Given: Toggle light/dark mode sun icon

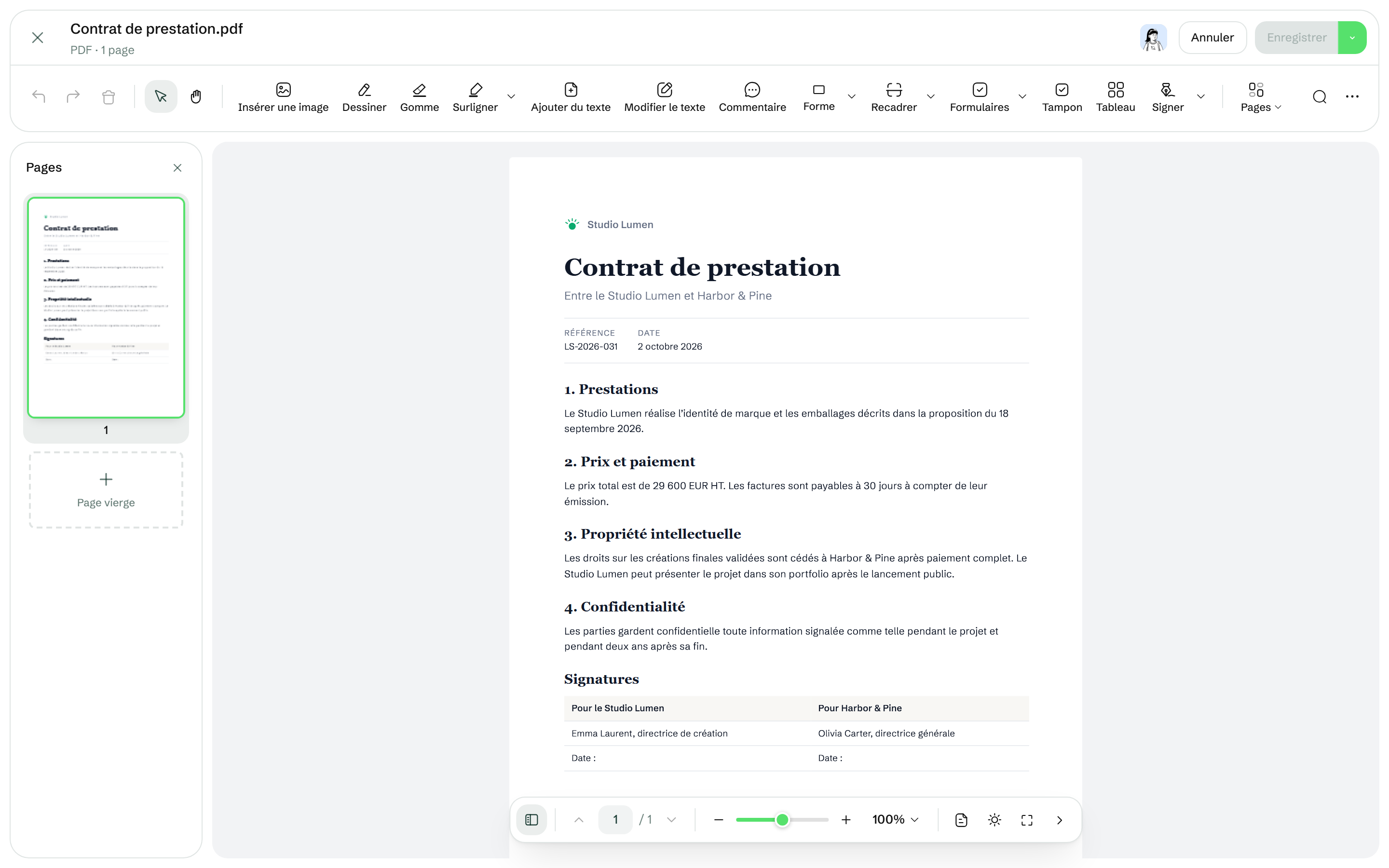Looking at the screenshot, I should point(994,819).
